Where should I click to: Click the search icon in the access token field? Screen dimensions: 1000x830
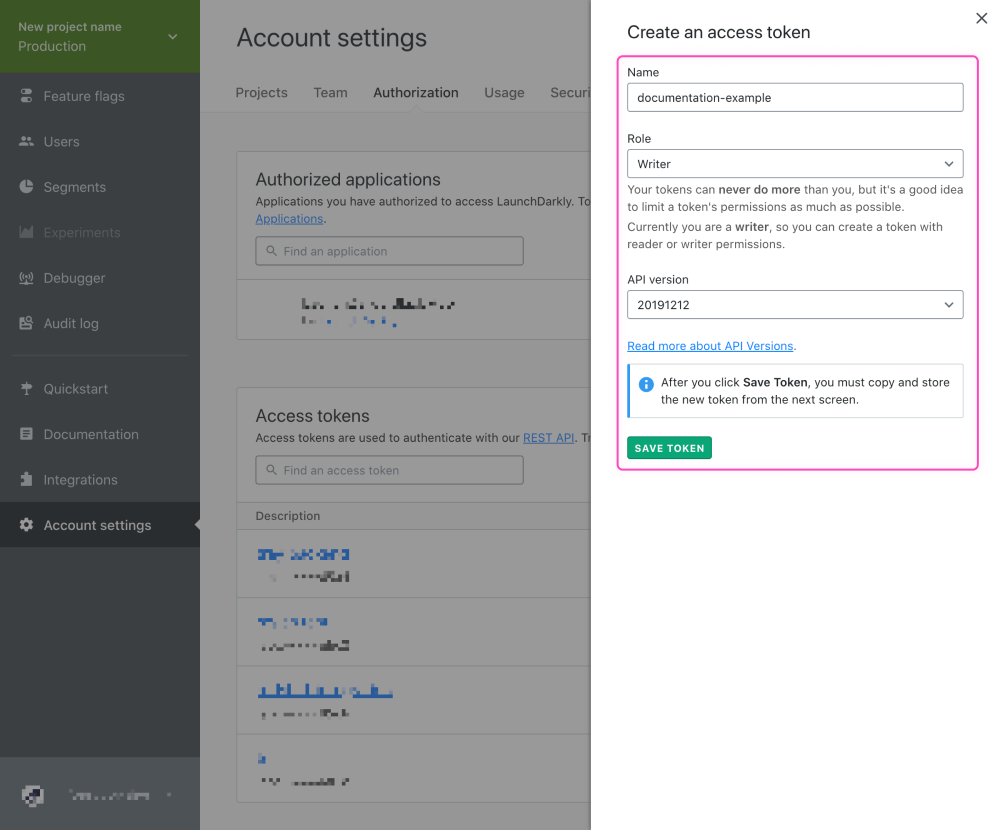click(x=271, y=470)
